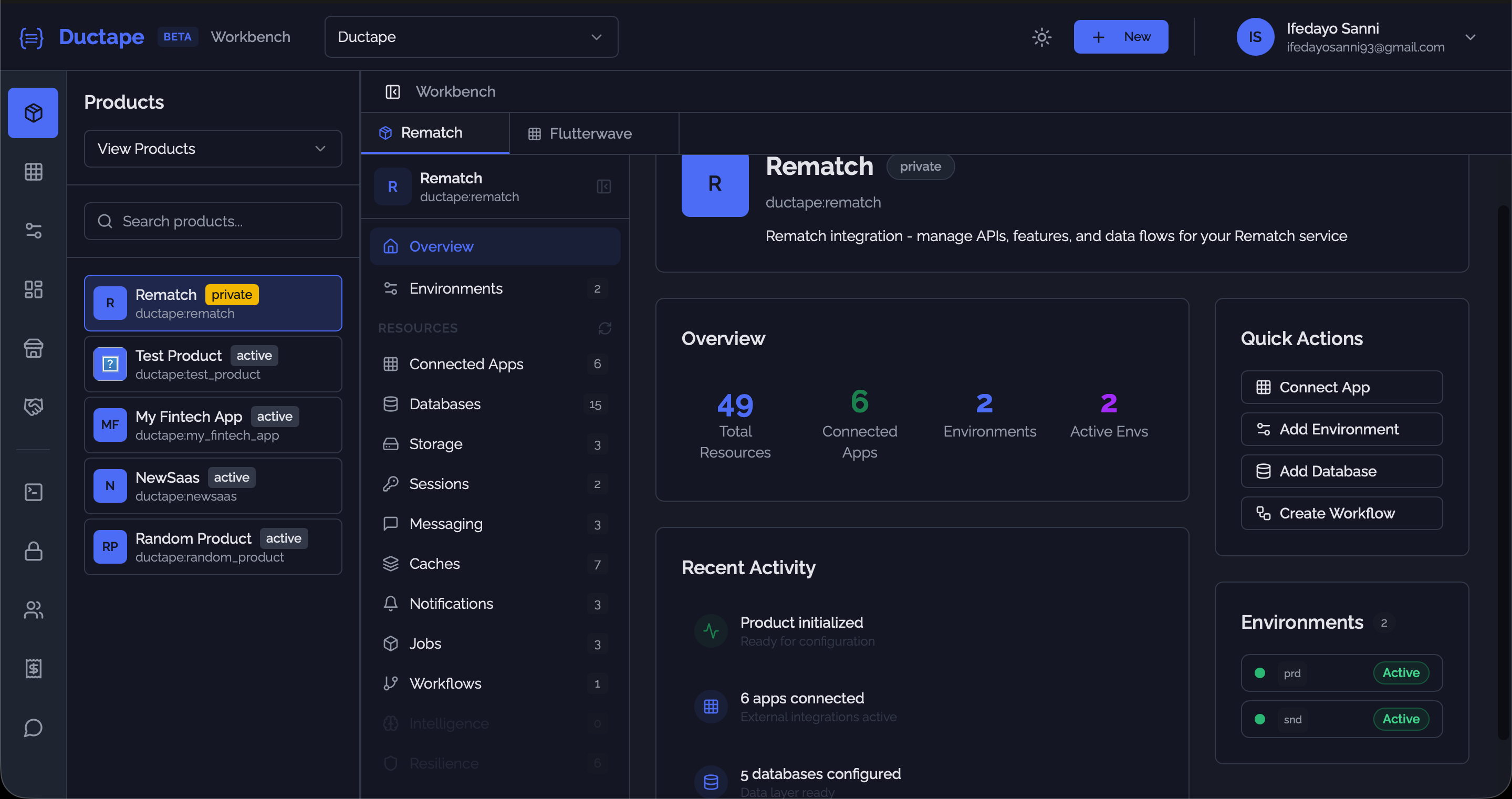The image size is (1512, 799).
Task: Click the 2 Active Envs stat
Action: pos(1109,415)
